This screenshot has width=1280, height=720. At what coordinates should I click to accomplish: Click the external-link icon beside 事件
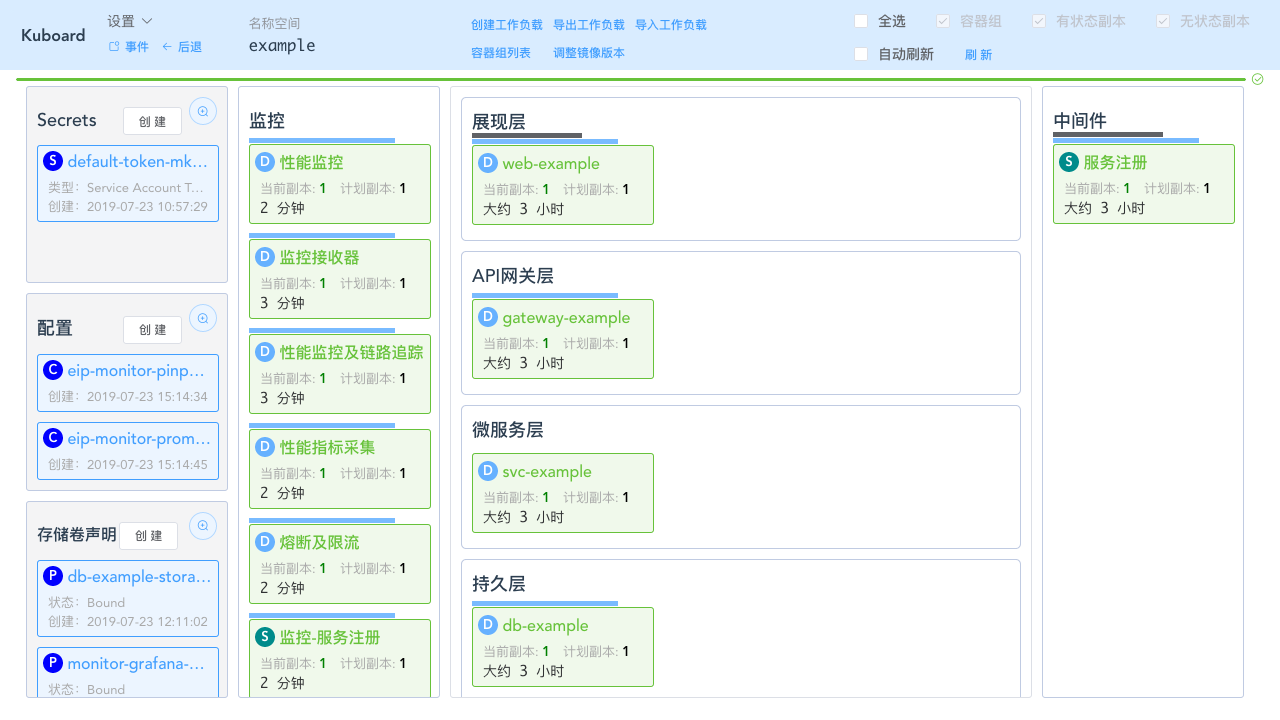pyautogui.click(x=113, y=46)
